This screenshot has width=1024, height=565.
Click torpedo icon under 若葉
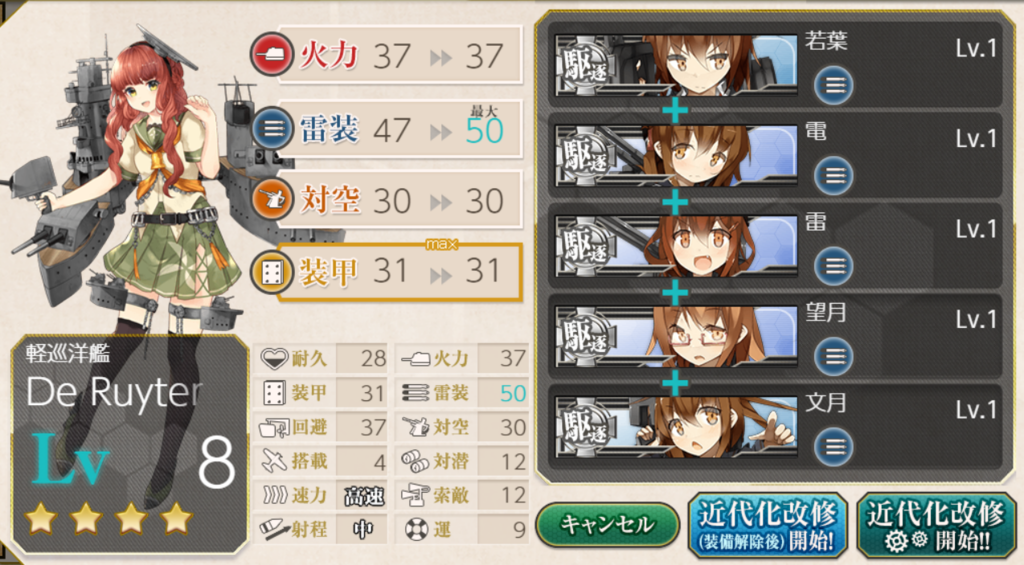pyautogui.click(x=833, y=86)
